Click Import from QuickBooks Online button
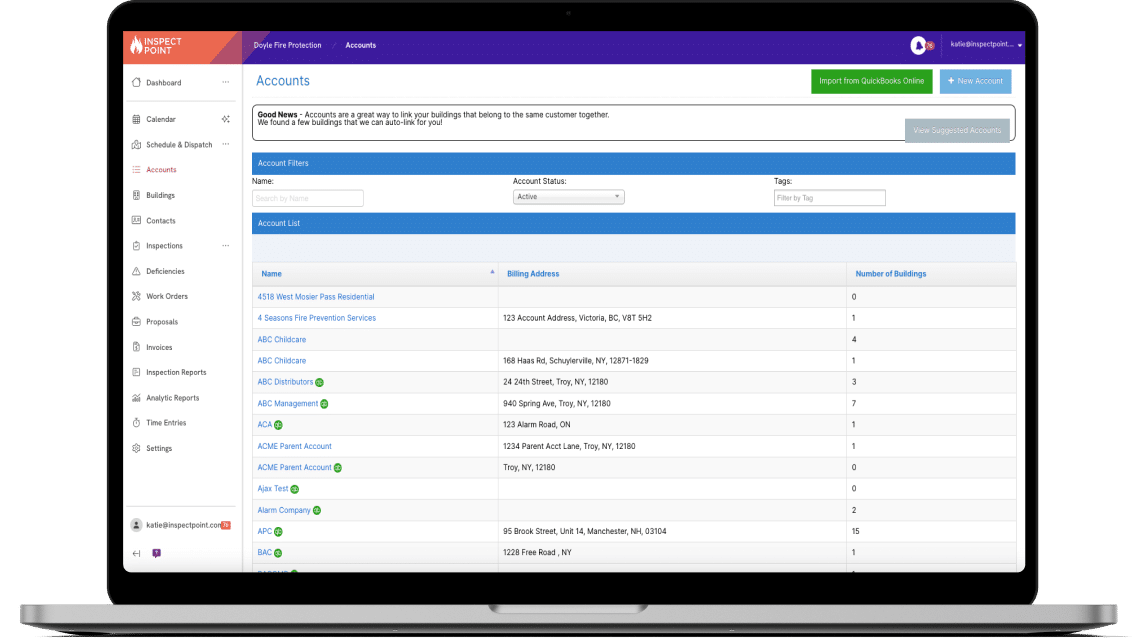This screenshot has width=1138, height=638. [x=871, y=81]
